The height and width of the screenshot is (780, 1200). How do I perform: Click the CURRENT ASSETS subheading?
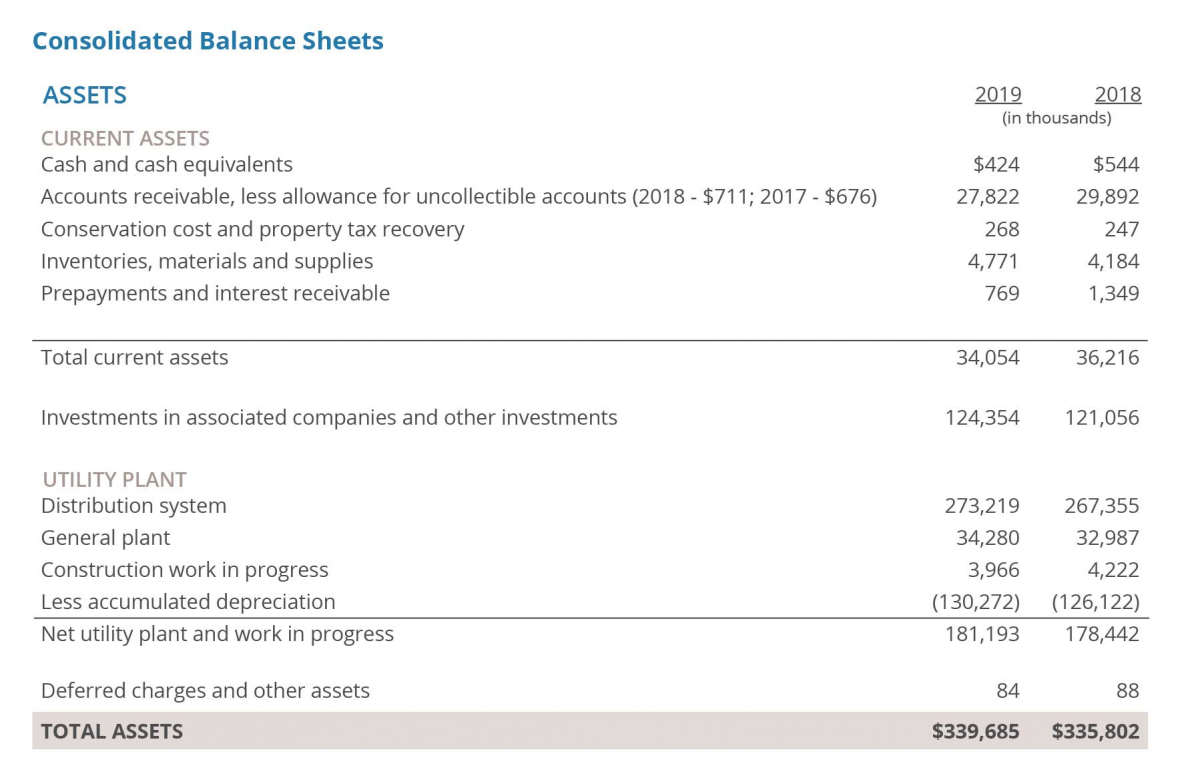pyautogui.click(x=125, y=138)
